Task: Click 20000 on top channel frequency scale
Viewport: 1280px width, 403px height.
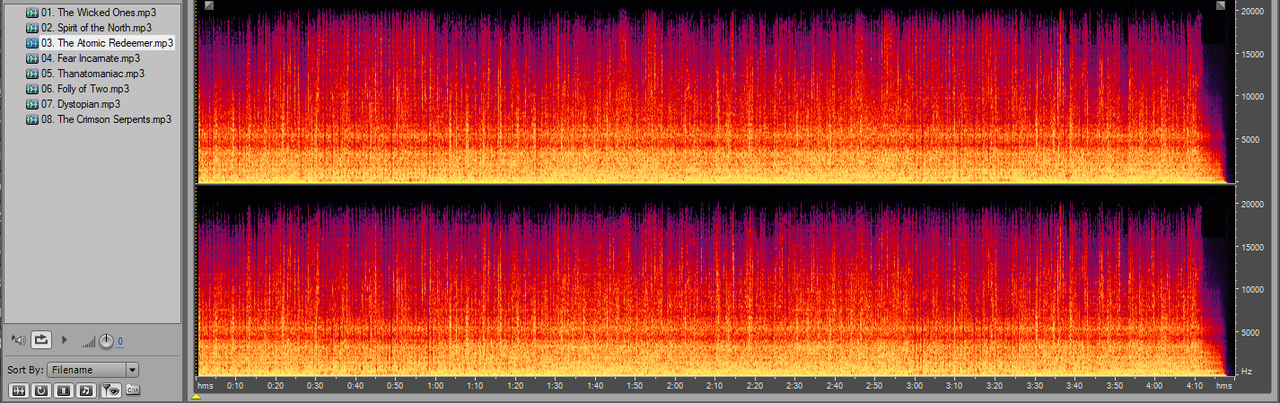Action: click(1253, 11)
